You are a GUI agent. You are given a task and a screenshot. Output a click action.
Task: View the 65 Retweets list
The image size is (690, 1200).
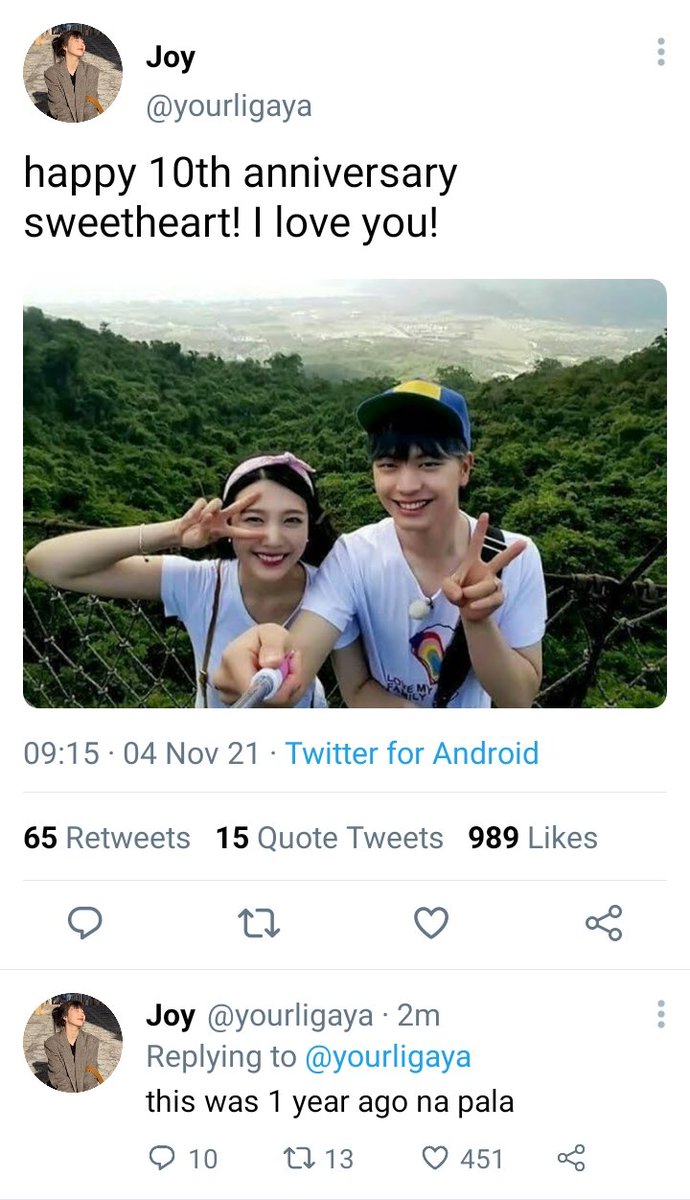(x=107, y=838)
